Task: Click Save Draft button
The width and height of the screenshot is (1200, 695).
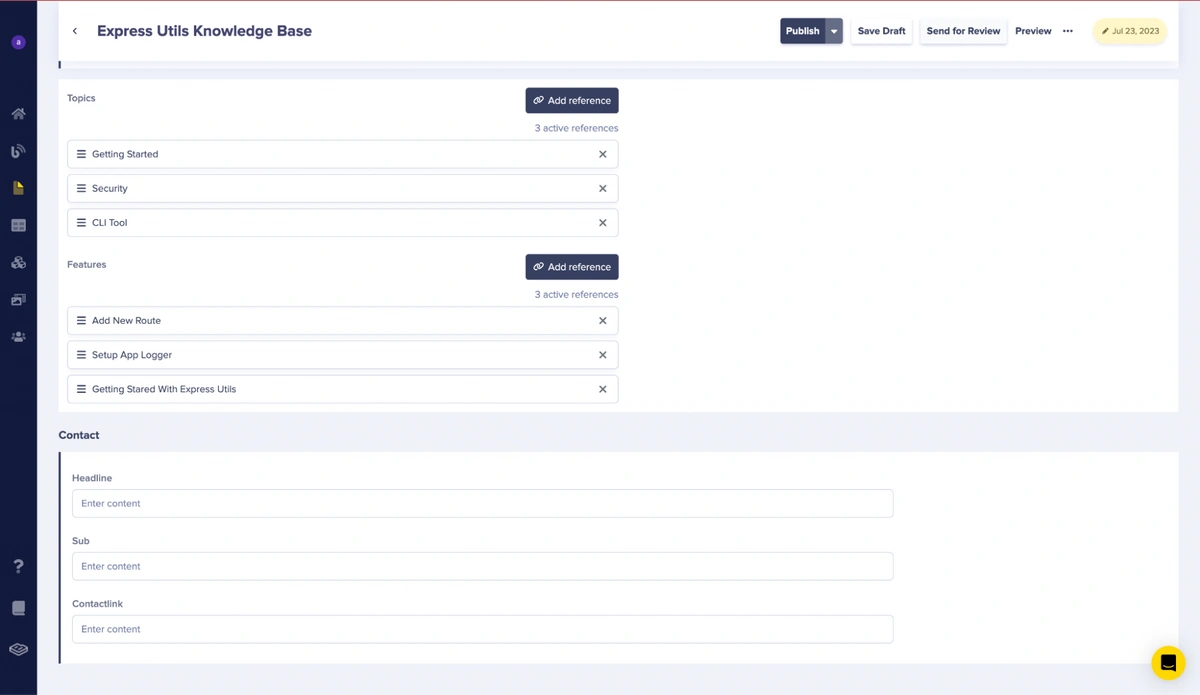Action: pos(881,31)
